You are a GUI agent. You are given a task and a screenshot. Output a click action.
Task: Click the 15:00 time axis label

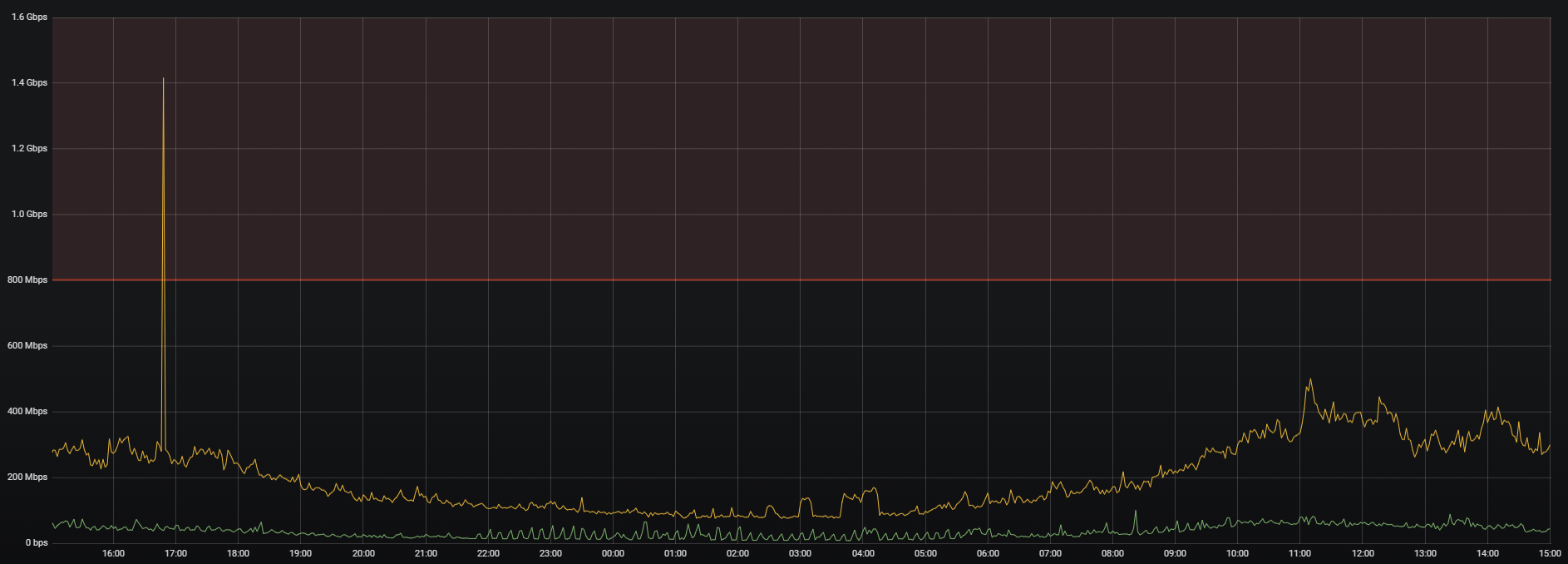(x=1550, y=554)
